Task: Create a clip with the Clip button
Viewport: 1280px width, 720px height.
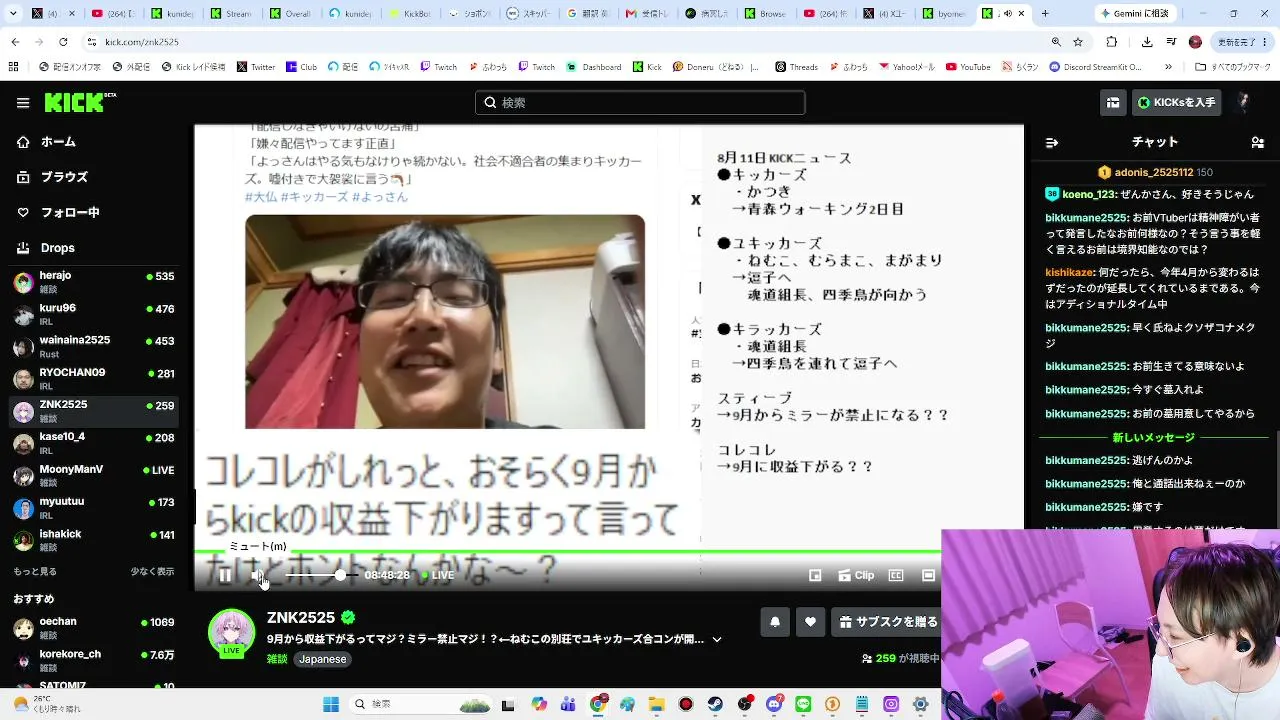Action: 857,575
